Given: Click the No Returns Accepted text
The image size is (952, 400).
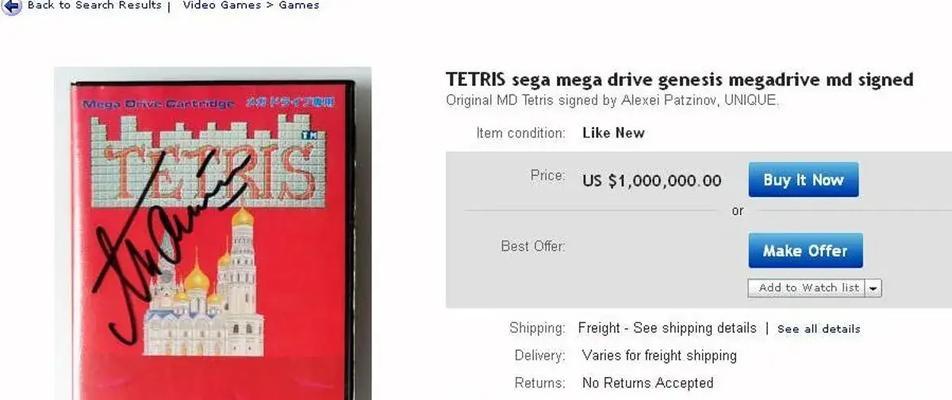Looking at the screenshot, I should (647, 383).
